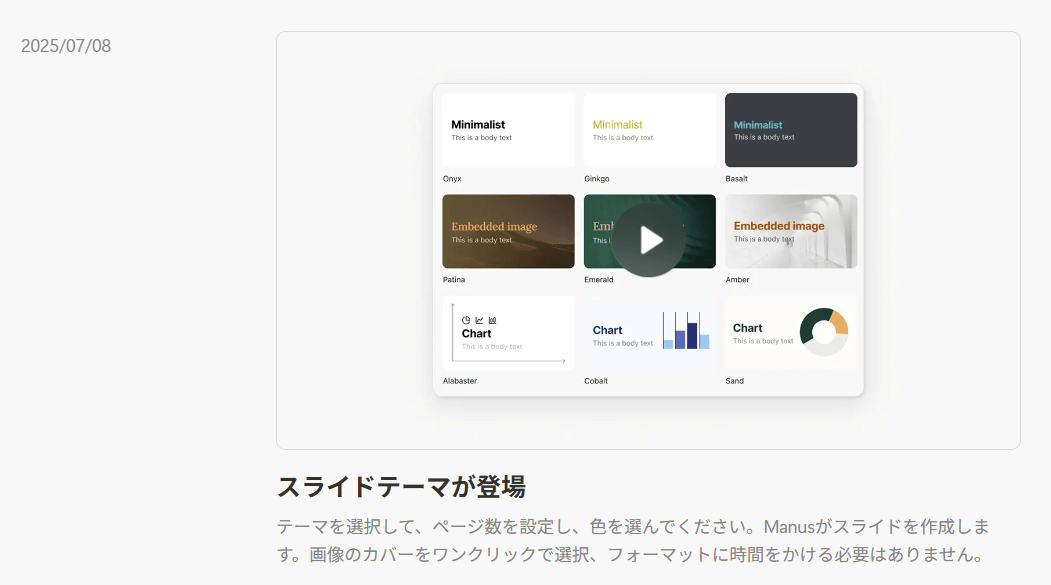This screenshot has height=585, width=1051.
Task: Click the description paragraph starting テーマを選択して
Action: (x=633, y=541)
